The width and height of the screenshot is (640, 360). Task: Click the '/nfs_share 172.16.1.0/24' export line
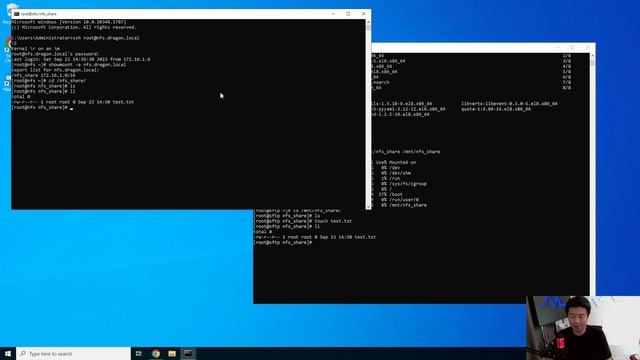(43, 75)
